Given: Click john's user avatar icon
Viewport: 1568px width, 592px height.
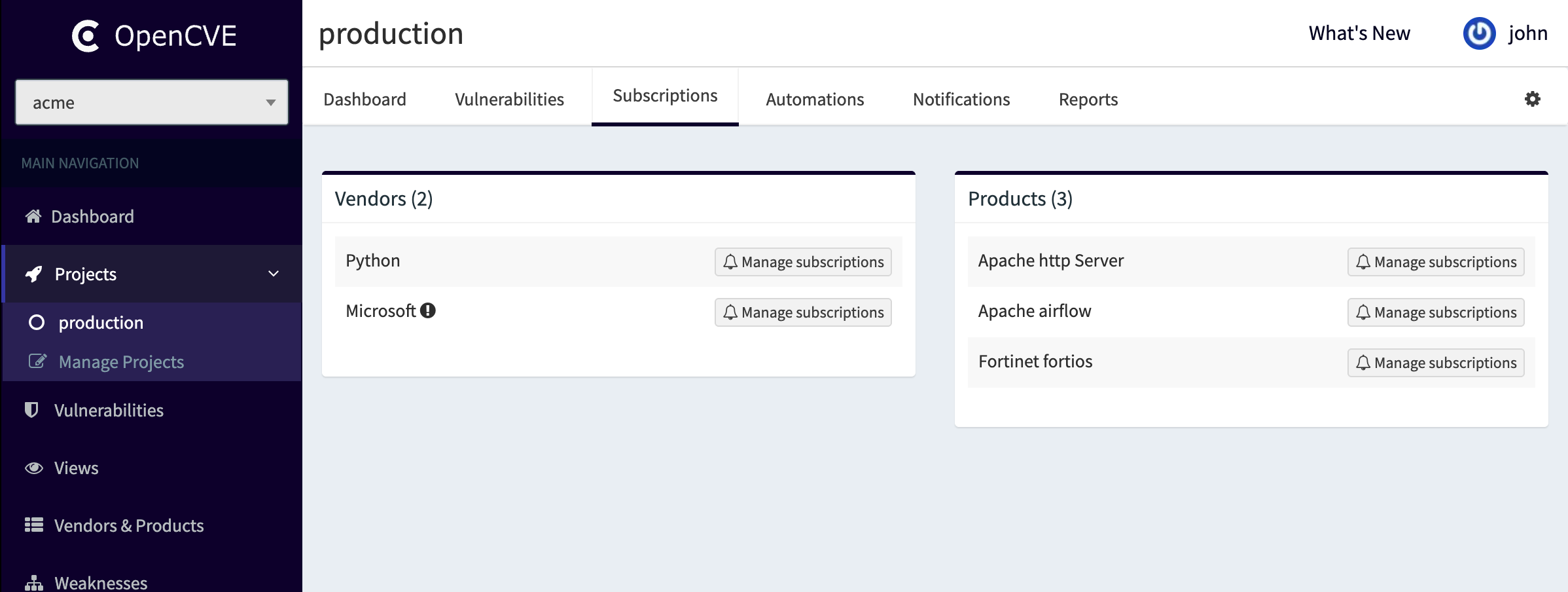Looking at the screenshot, I should coord(1479,33).
